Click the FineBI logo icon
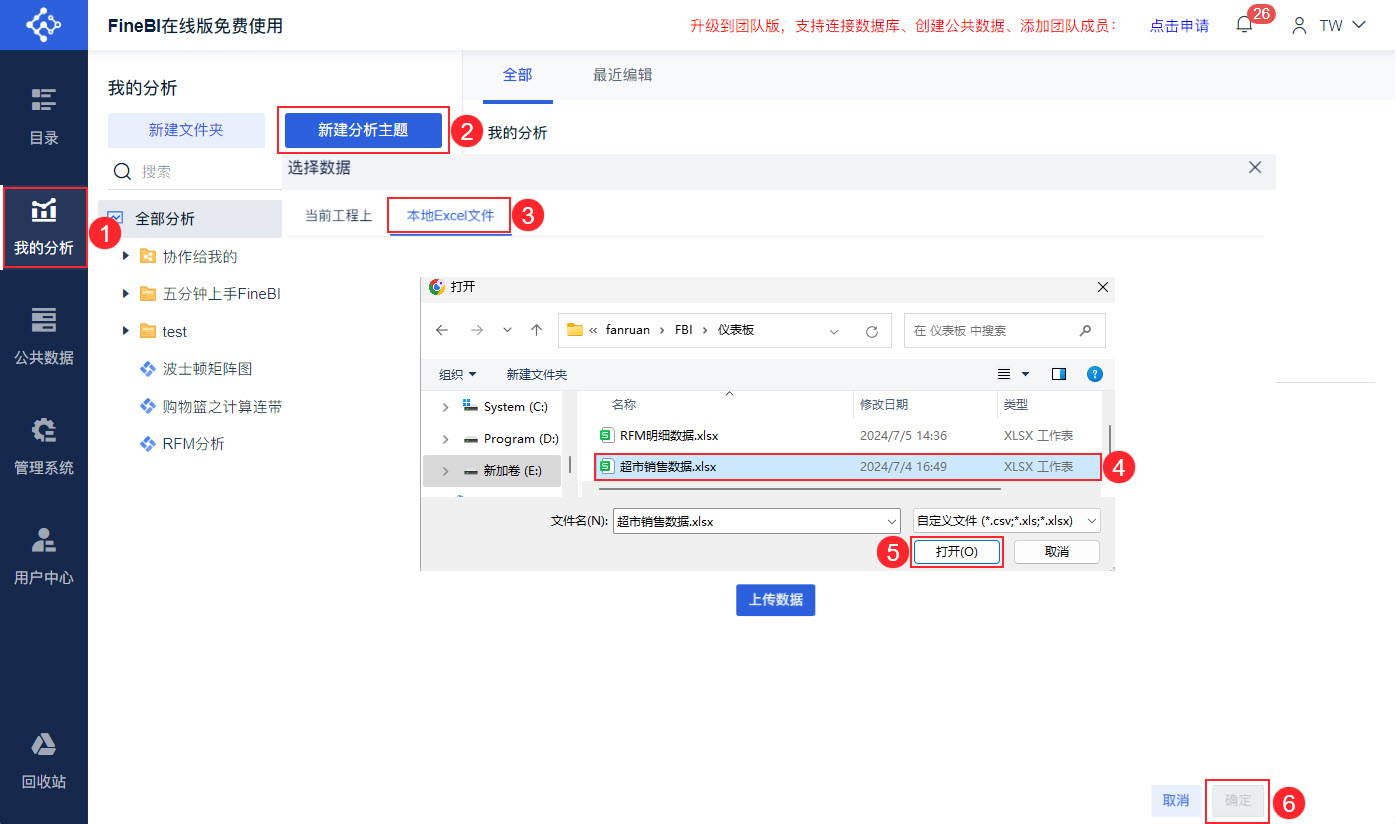The width and height of the screenshot is (1396, 824). (x=44, y=25)
